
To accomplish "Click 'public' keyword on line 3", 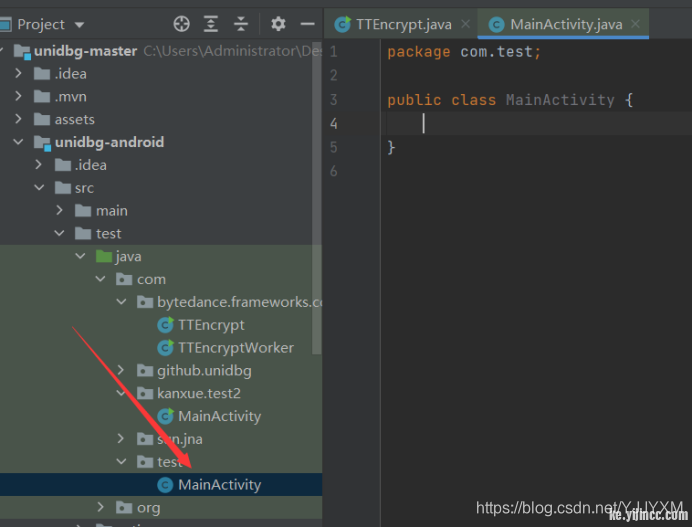I will [x=414, y=100].
